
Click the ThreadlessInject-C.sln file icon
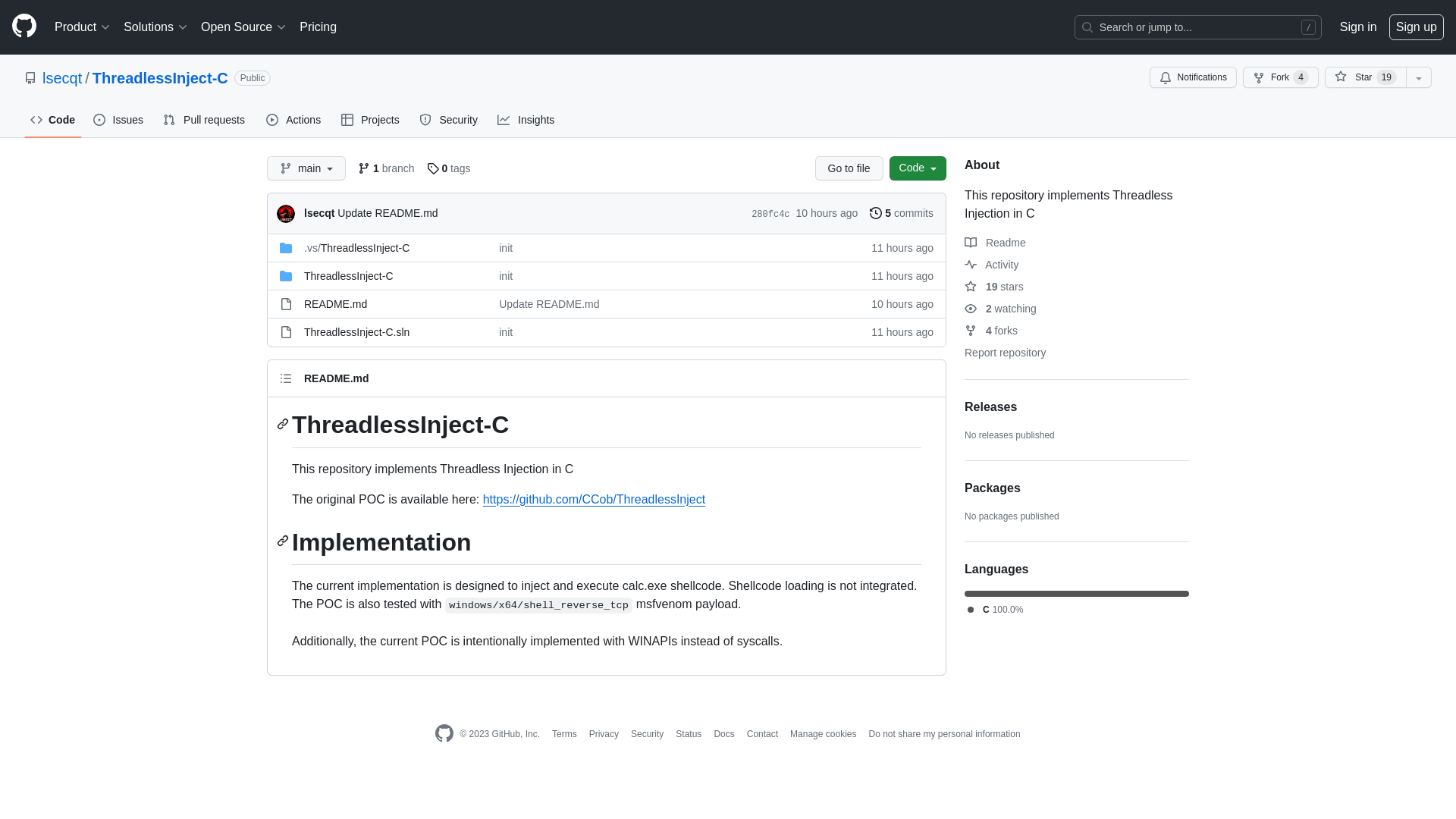(286, 332)
